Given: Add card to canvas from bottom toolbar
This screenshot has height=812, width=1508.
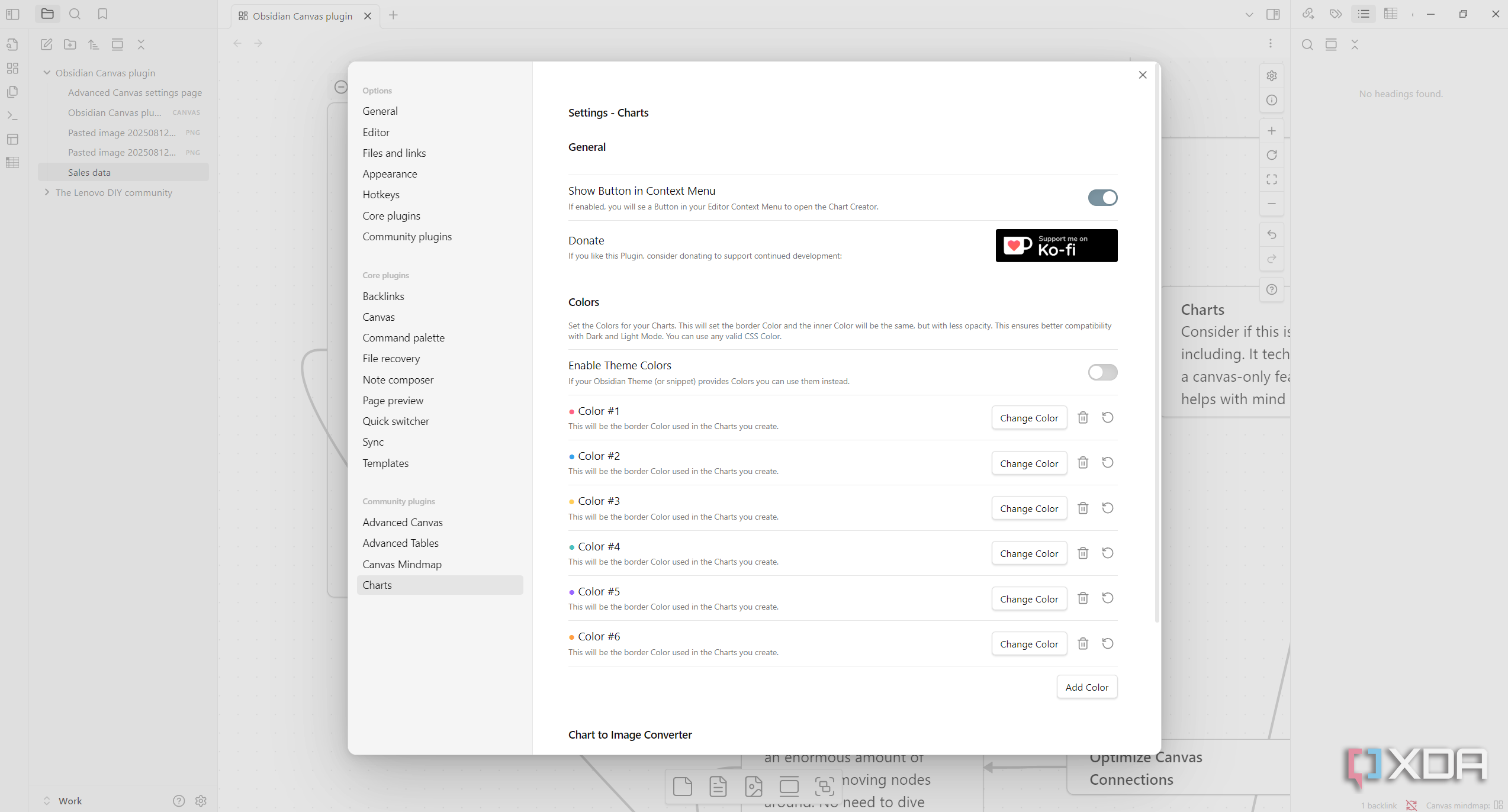Looking at the screenshot, I should (x=683, y=787).
